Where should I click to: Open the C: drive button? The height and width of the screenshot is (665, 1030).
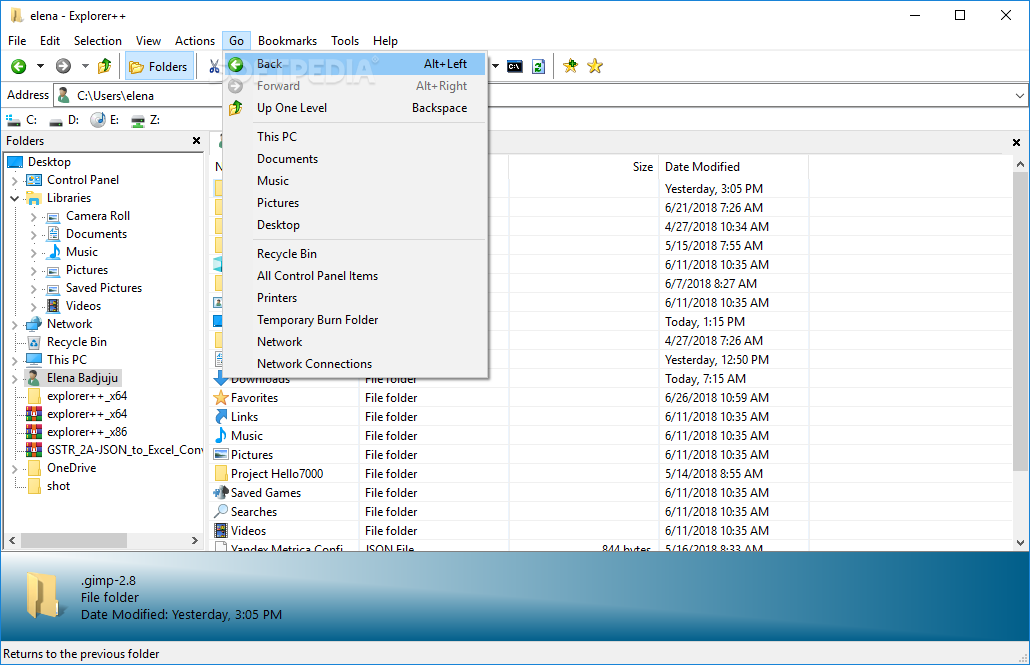[x=22, y=120]
